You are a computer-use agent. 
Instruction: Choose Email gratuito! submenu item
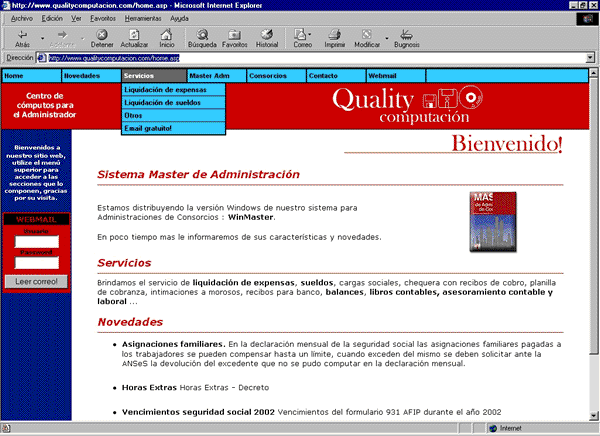click(x=173, y=128)
